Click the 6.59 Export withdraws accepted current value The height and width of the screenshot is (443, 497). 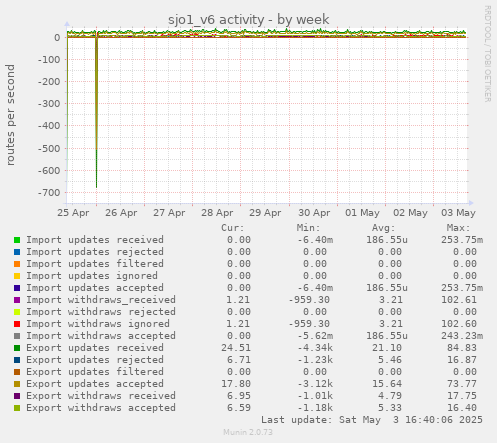(239, 408)
